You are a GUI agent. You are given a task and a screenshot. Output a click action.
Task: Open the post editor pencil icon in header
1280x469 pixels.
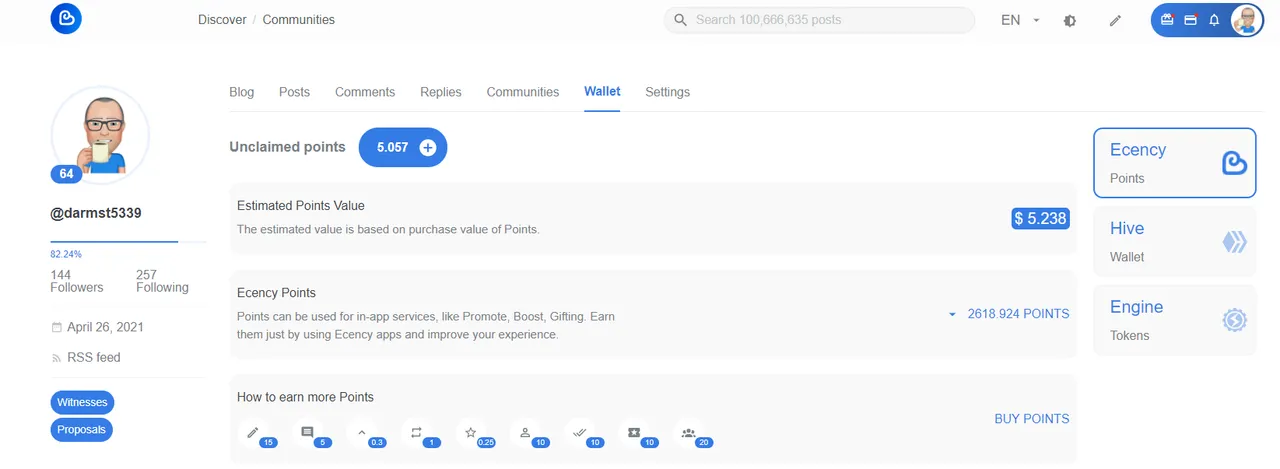(1116, 20)
